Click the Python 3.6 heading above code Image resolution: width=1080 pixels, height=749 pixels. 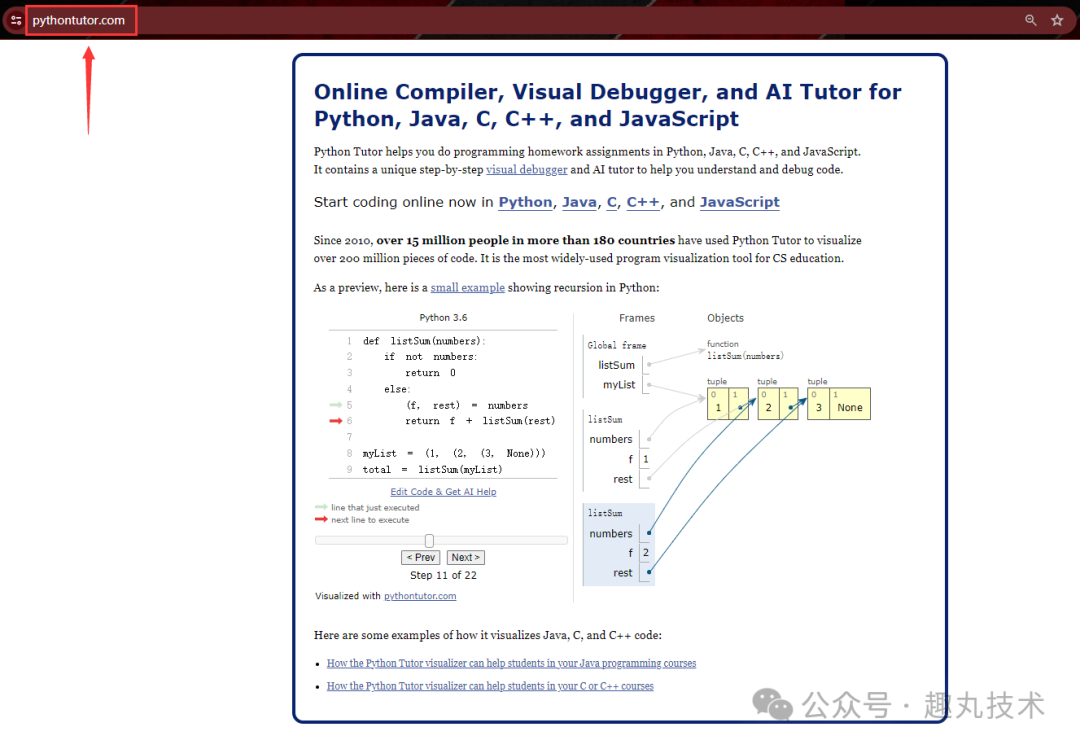[x=443, y=318]
